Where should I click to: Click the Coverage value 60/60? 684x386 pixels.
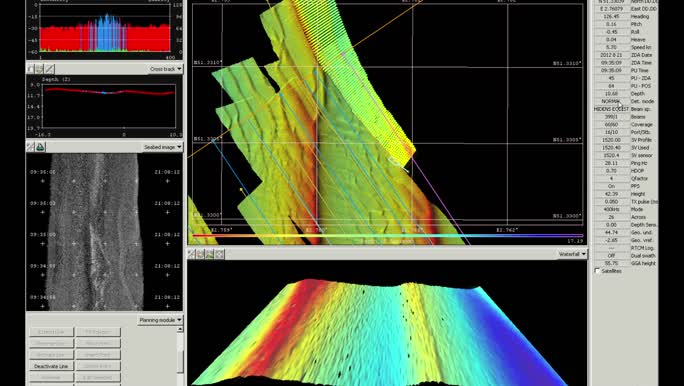611,124
